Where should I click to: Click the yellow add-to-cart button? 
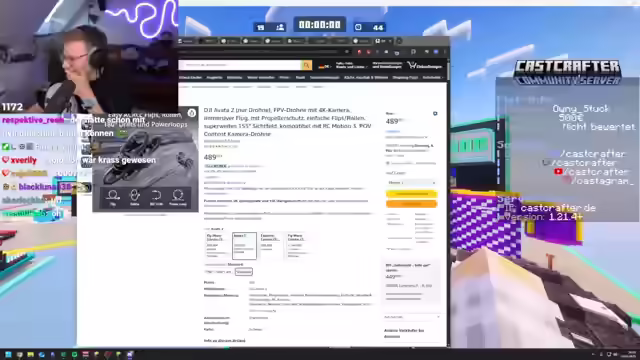coord(411,194)
